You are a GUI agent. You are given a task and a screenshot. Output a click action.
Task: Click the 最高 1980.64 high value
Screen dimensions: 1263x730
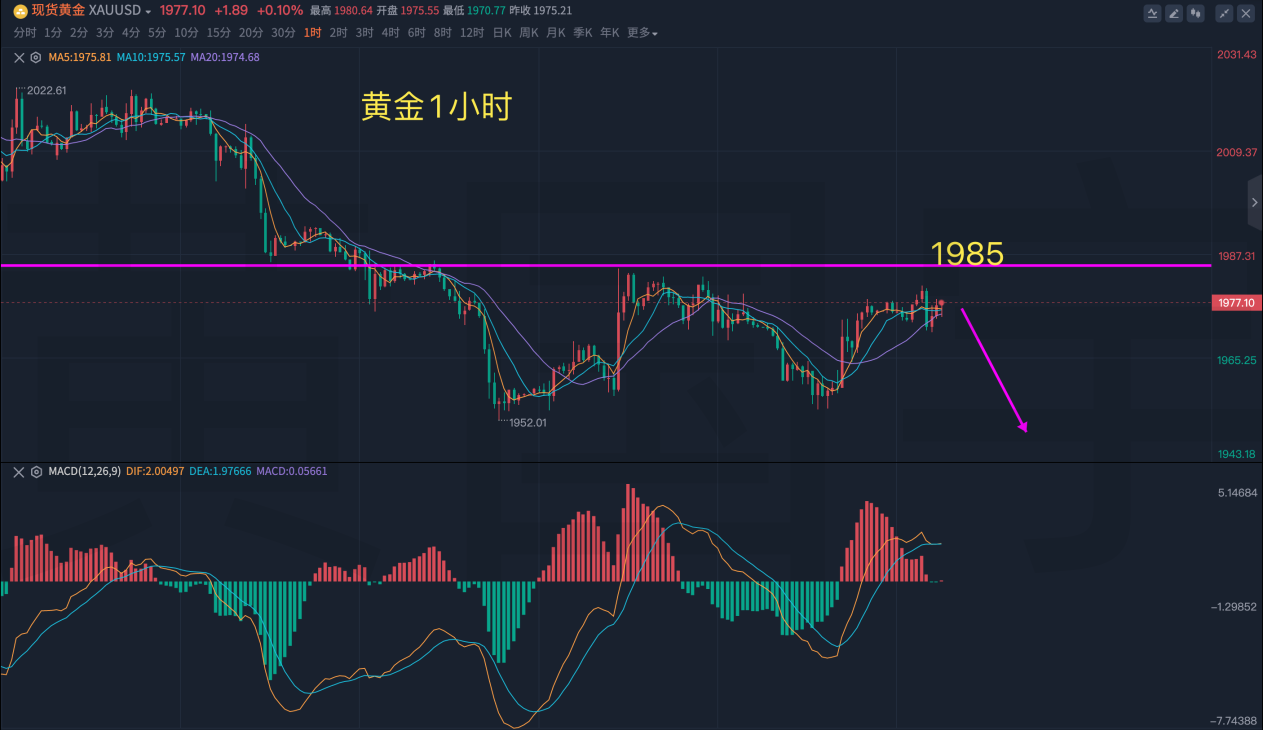[x=340, y=10]
